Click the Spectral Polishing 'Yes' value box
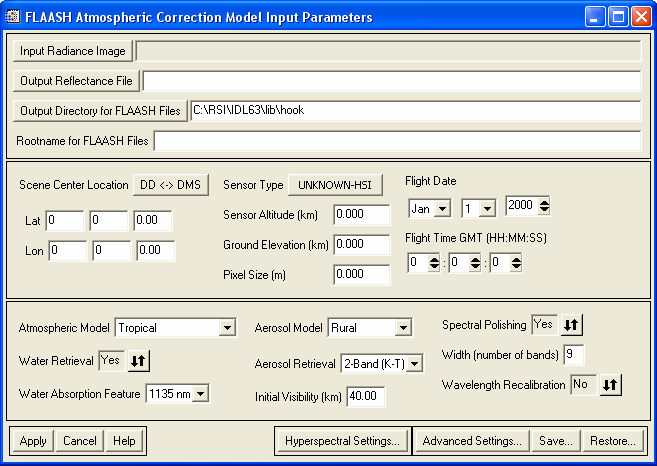The width and height of the screenshot is (657, 466). pos(544,325)
